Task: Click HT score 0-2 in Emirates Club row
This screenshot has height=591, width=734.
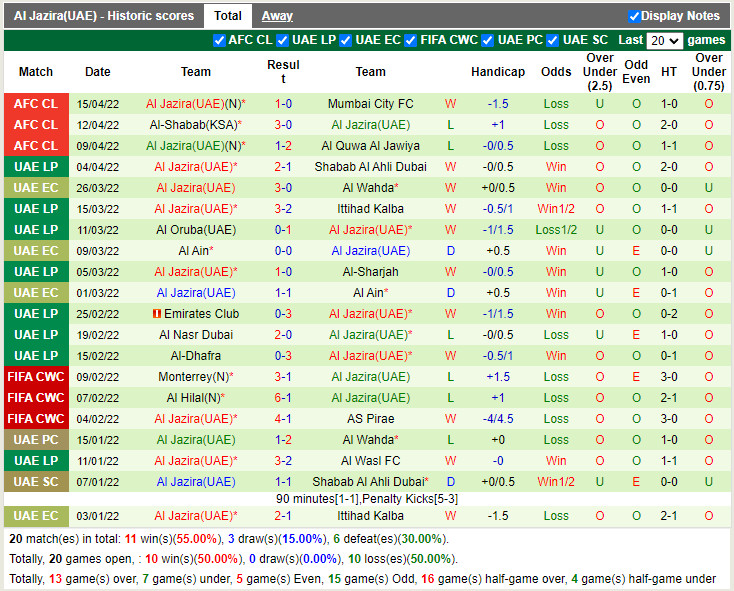Action: coord(668,314)
